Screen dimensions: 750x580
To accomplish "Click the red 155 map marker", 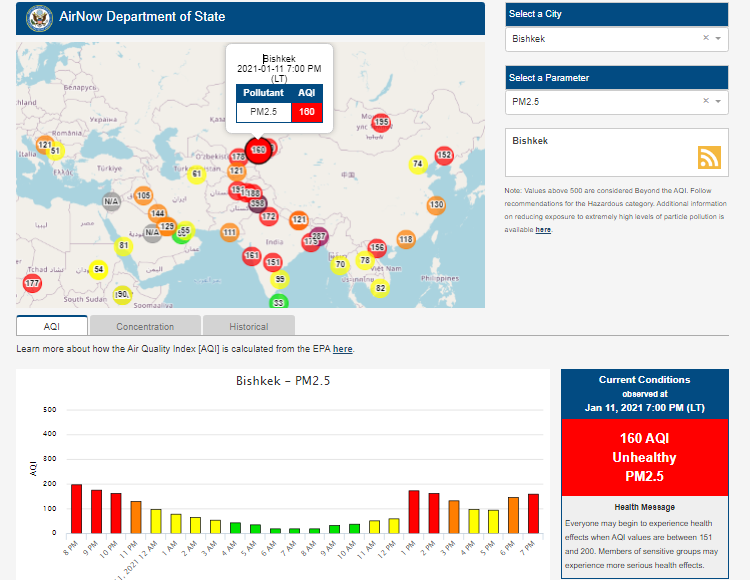I will (x=380, y=122).
